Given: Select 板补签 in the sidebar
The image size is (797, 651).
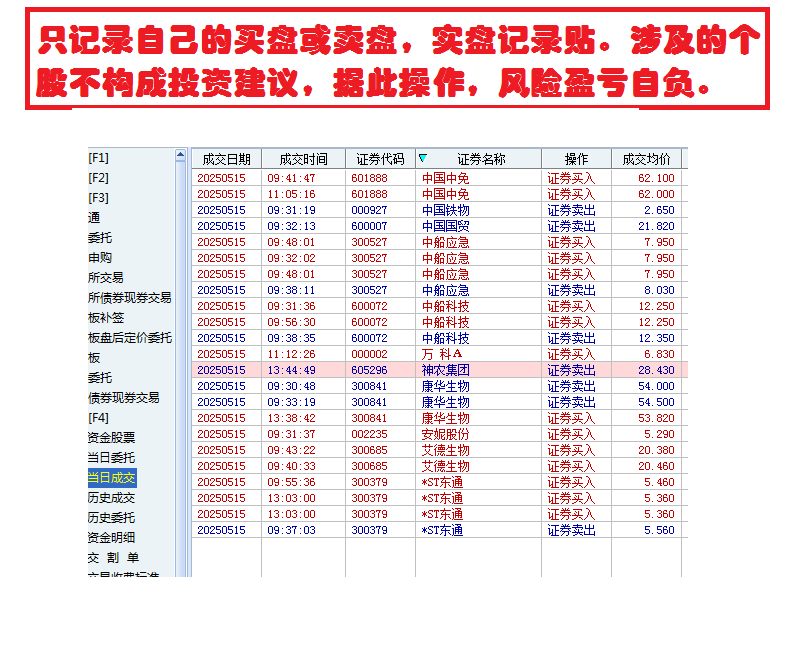Looking at the screenshot, I should point(106,318).
